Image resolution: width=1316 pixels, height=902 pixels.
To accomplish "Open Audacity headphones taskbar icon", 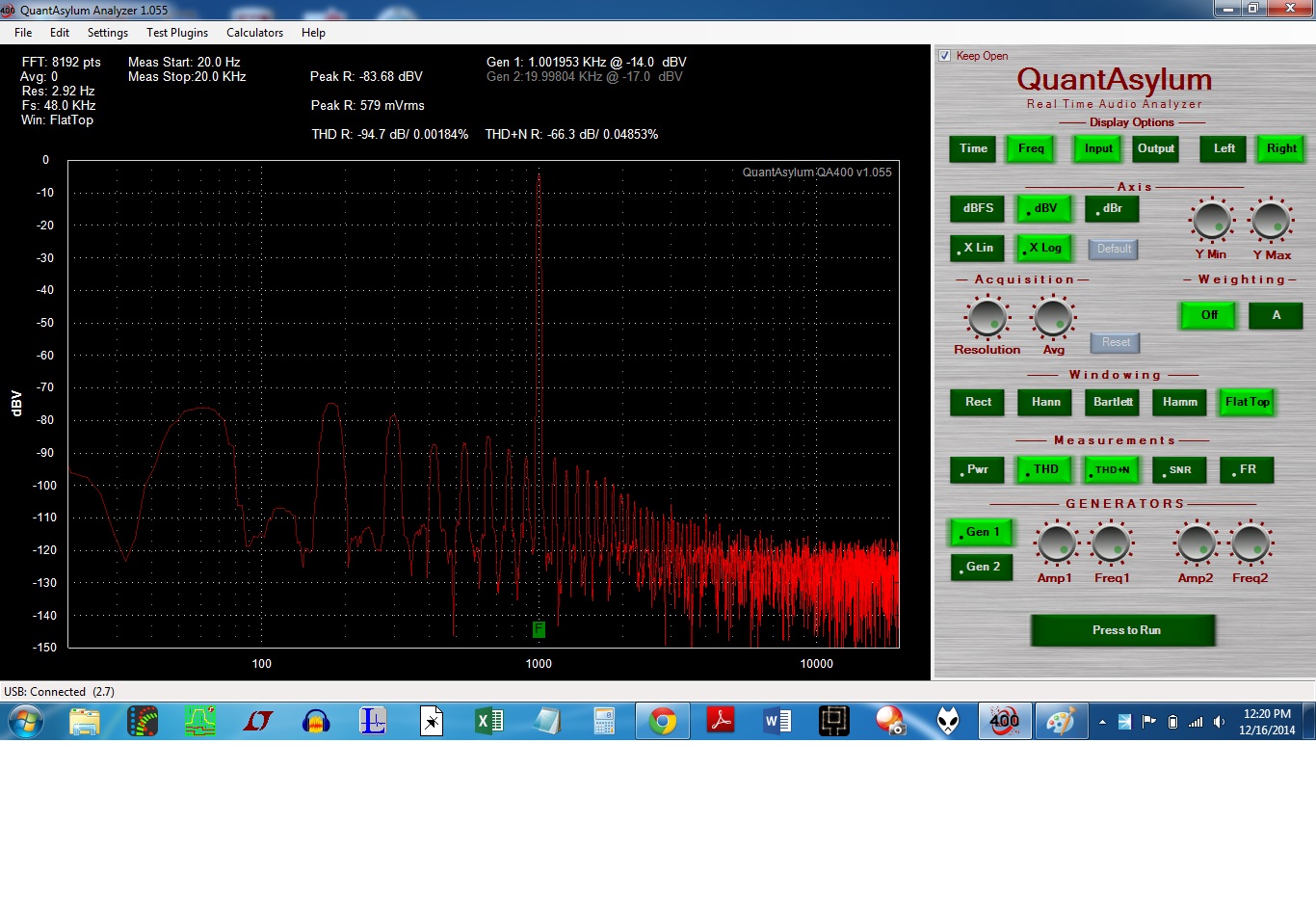I will coord(316,721).
